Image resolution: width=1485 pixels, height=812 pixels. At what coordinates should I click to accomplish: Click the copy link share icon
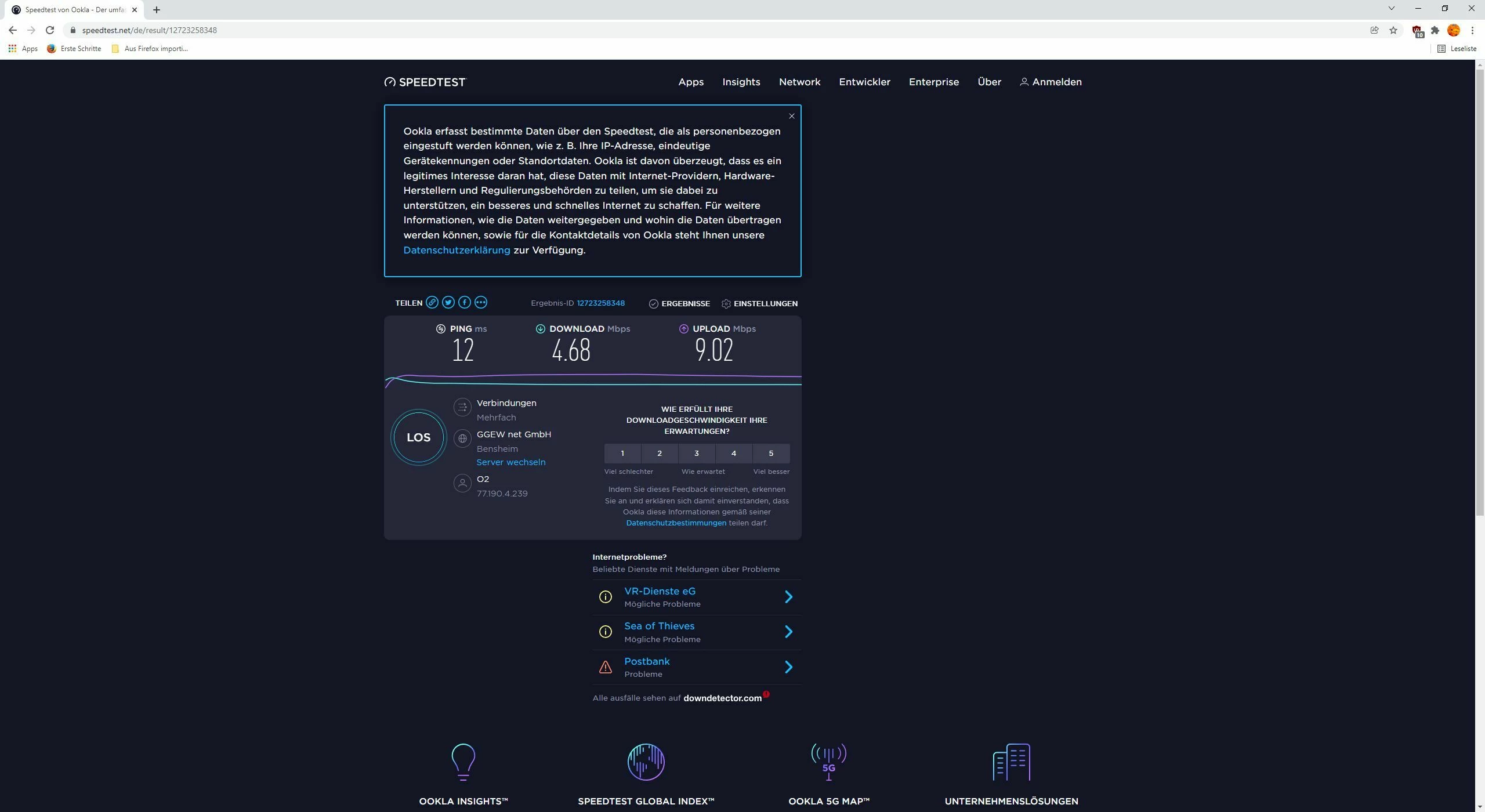click(432, 302)
